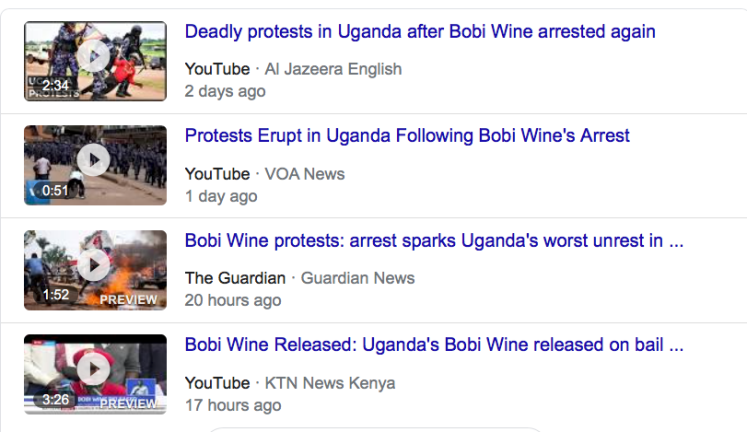Click the '17 hours ago' timestamp

pos(233,405)
